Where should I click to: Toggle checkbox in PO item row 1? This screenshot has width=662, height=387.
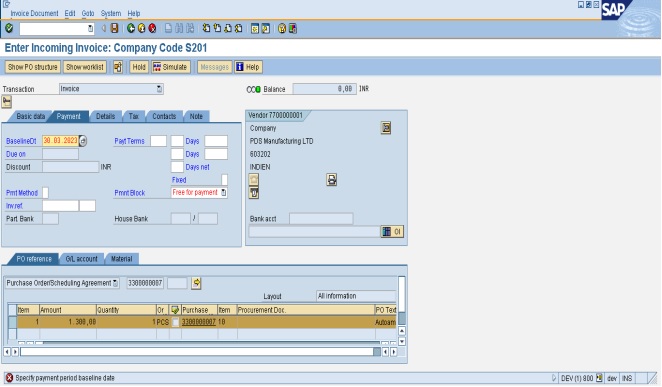[x=175, y=322]
